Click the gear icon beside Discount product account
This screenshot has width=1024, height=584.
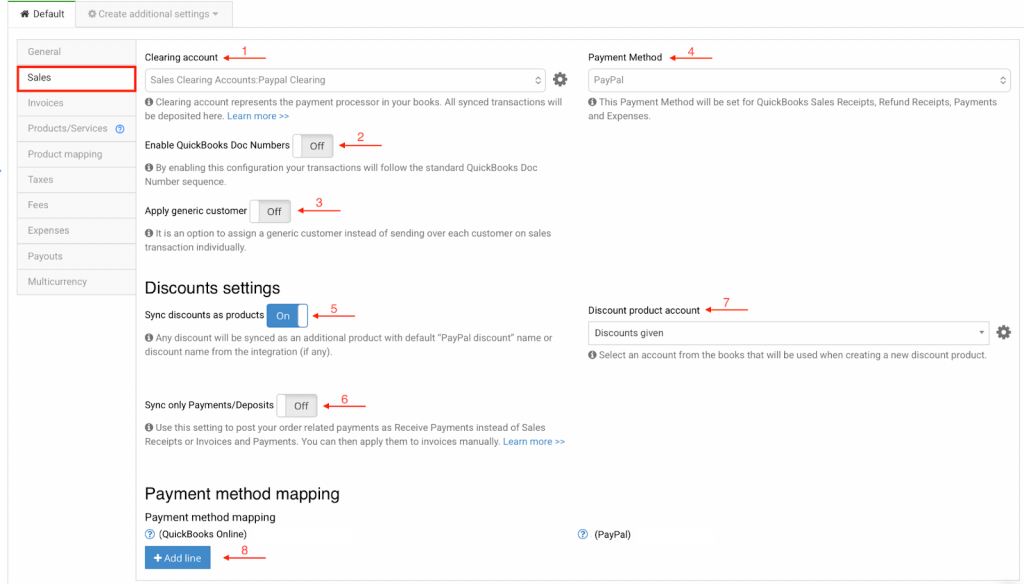[x=1003, y=333]
